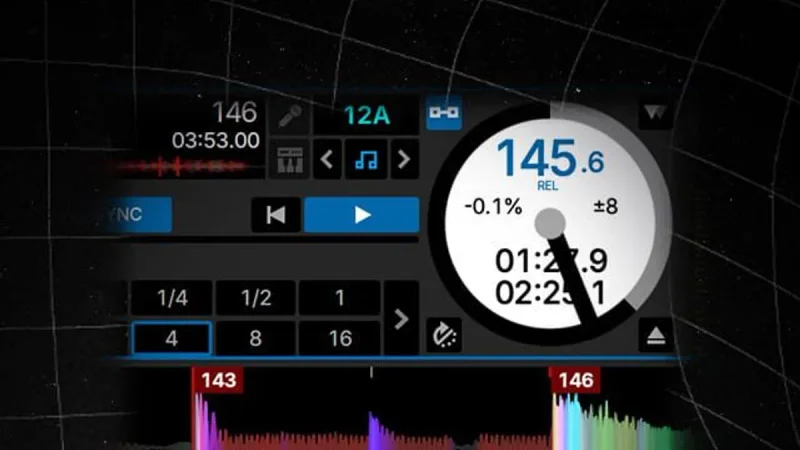Screen dimensions: 800x450
Task: Select the 1 beat loop size
Action: (x=340, y=298)
